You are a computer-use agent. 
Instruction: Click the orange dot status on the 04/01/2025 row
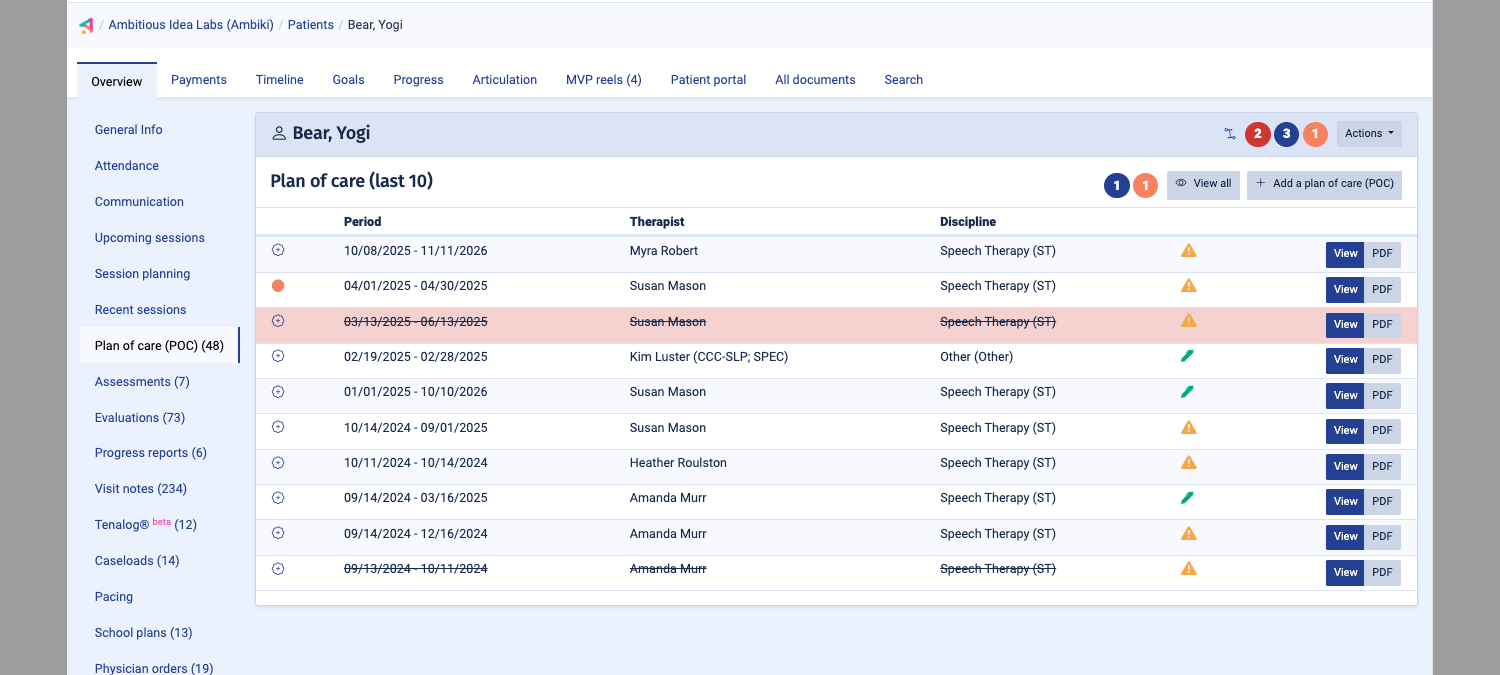277,285
